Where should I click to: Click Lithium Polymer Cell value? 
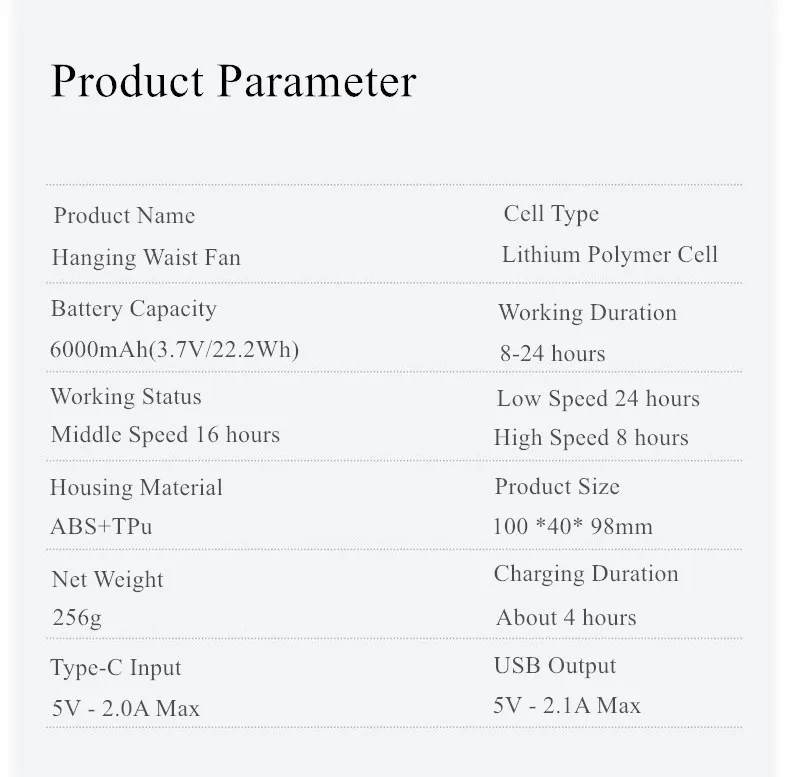click(x=610, y=254)
